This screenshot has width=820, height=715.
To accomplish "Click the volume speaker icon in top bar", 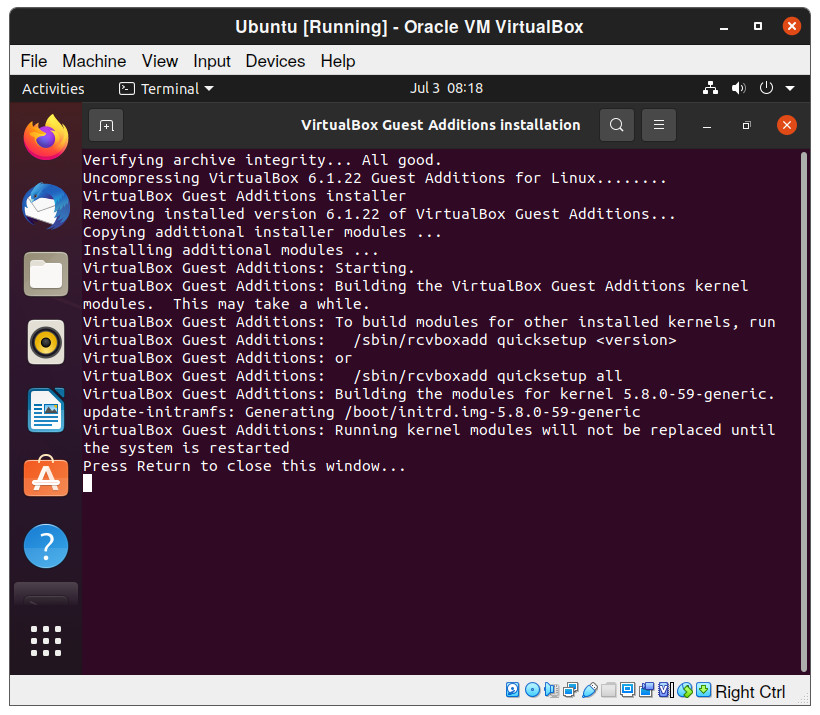I will (738, 88).
